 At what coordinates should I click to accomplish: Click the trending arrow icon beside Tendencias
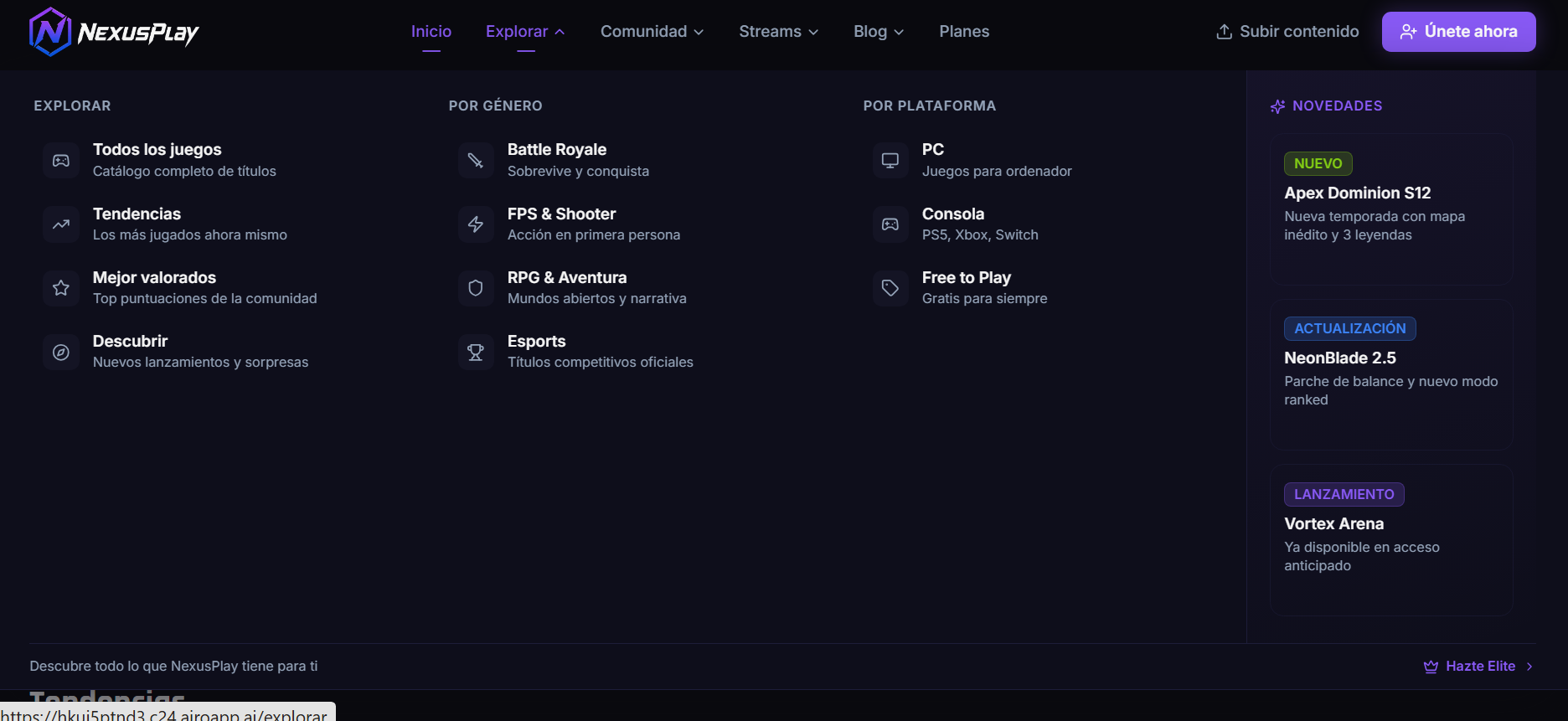coord(61,224)
